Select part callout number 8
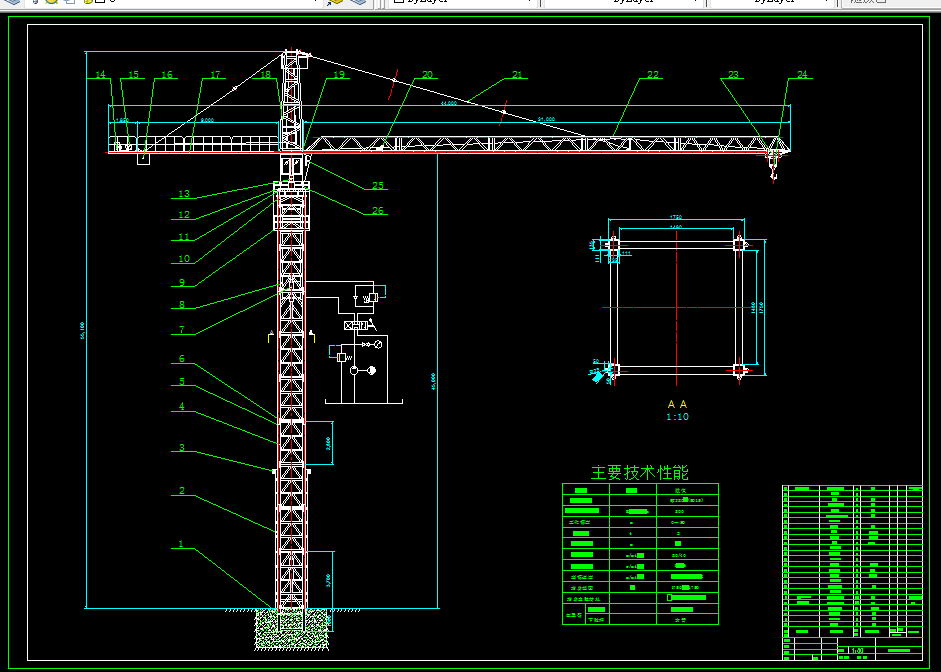Viewport: 941px width, 672px height. [182, 305]
